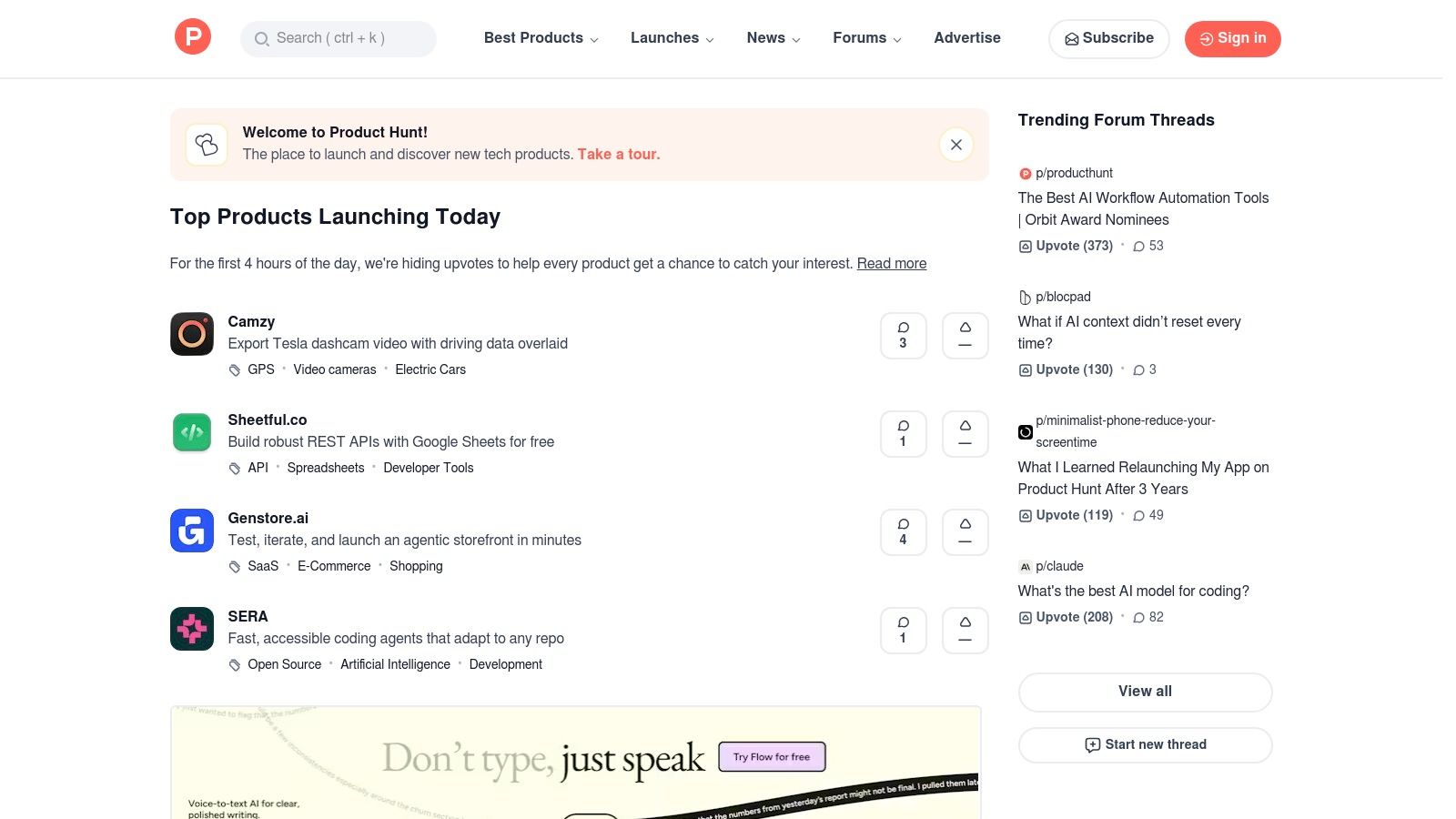Click the search magnifier icon
Viewport: 1456px width, 819px height.
point(261,39)
